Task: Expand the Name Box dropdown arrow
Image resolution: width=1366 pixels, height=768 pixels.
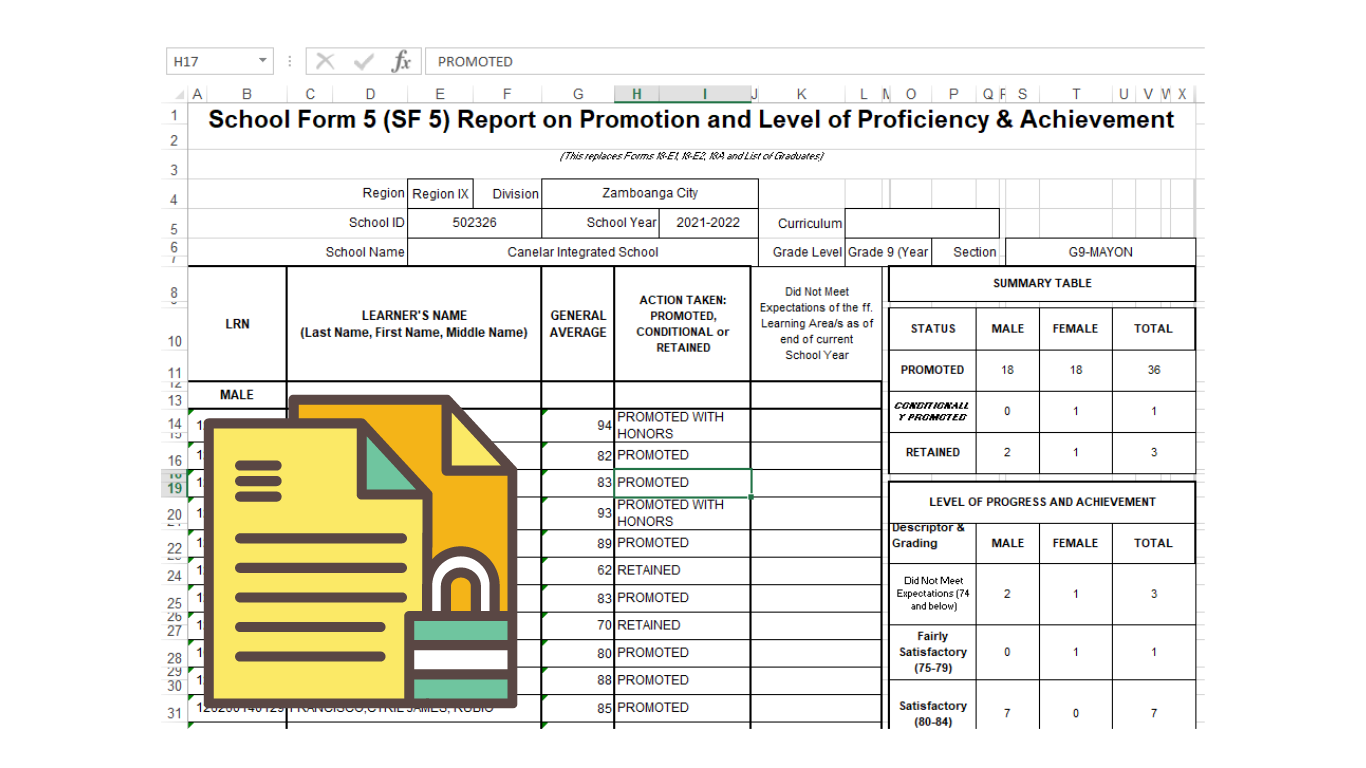Action: point(263,61)
